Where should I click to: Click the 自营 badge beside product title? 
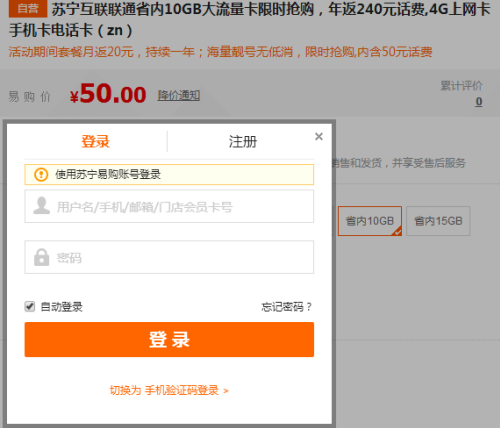pos(28,9)
